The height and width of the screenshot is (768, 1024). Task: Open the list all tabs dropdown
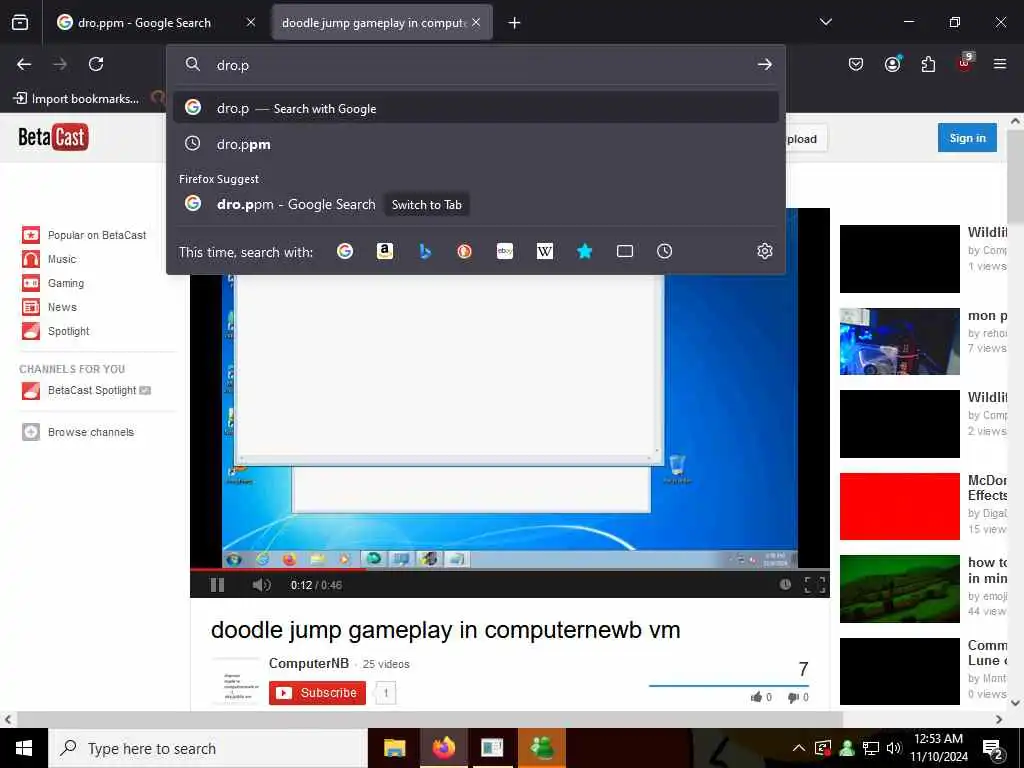[x=825, y=22]
